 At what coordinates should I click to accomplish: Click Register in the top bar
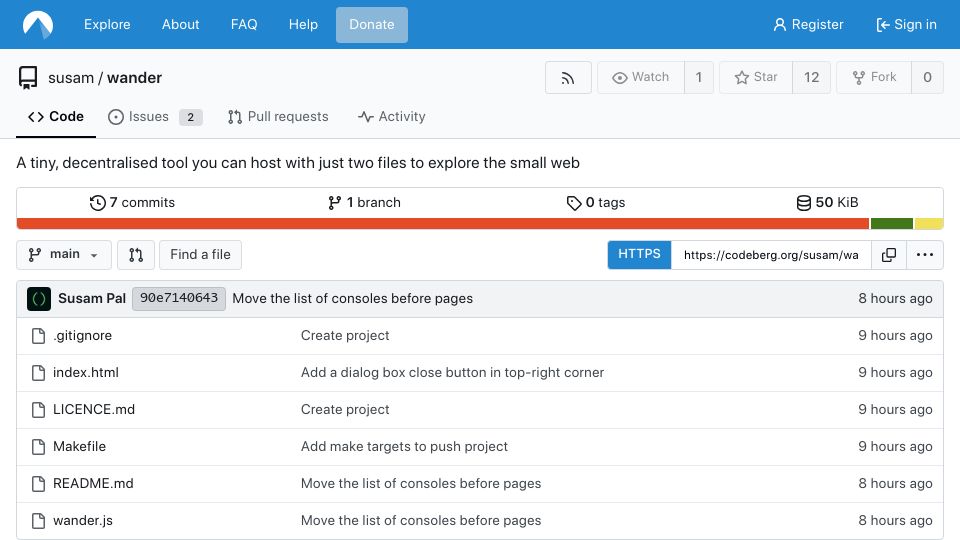pos(808,24)
